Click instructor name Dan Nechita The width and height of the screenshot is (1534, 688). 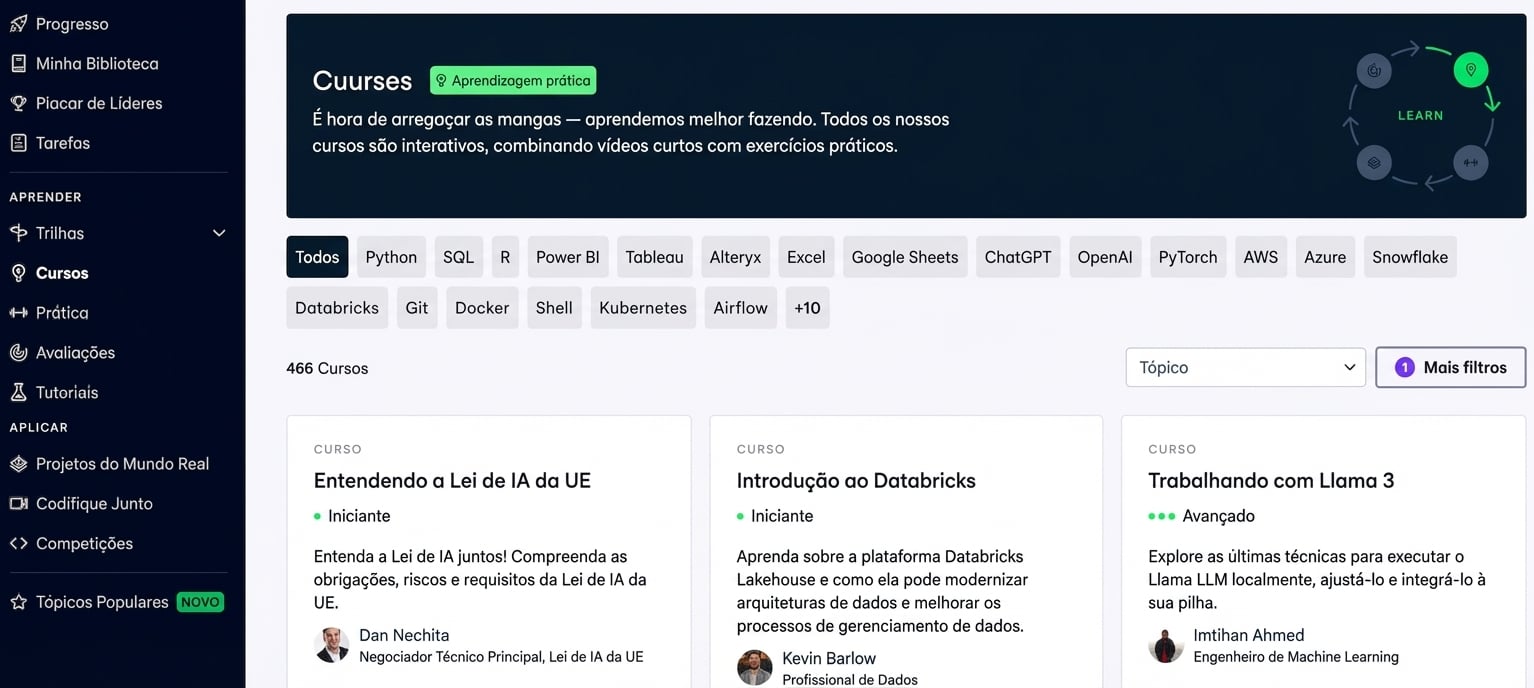pyautogui.click(x=404, y=635)
